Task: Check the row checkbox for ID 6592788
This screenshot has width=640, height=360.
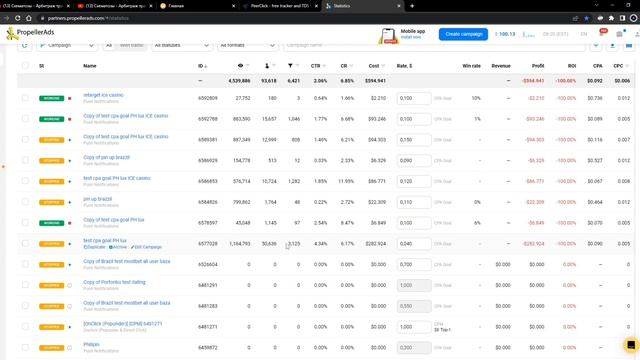Action: 25,119
